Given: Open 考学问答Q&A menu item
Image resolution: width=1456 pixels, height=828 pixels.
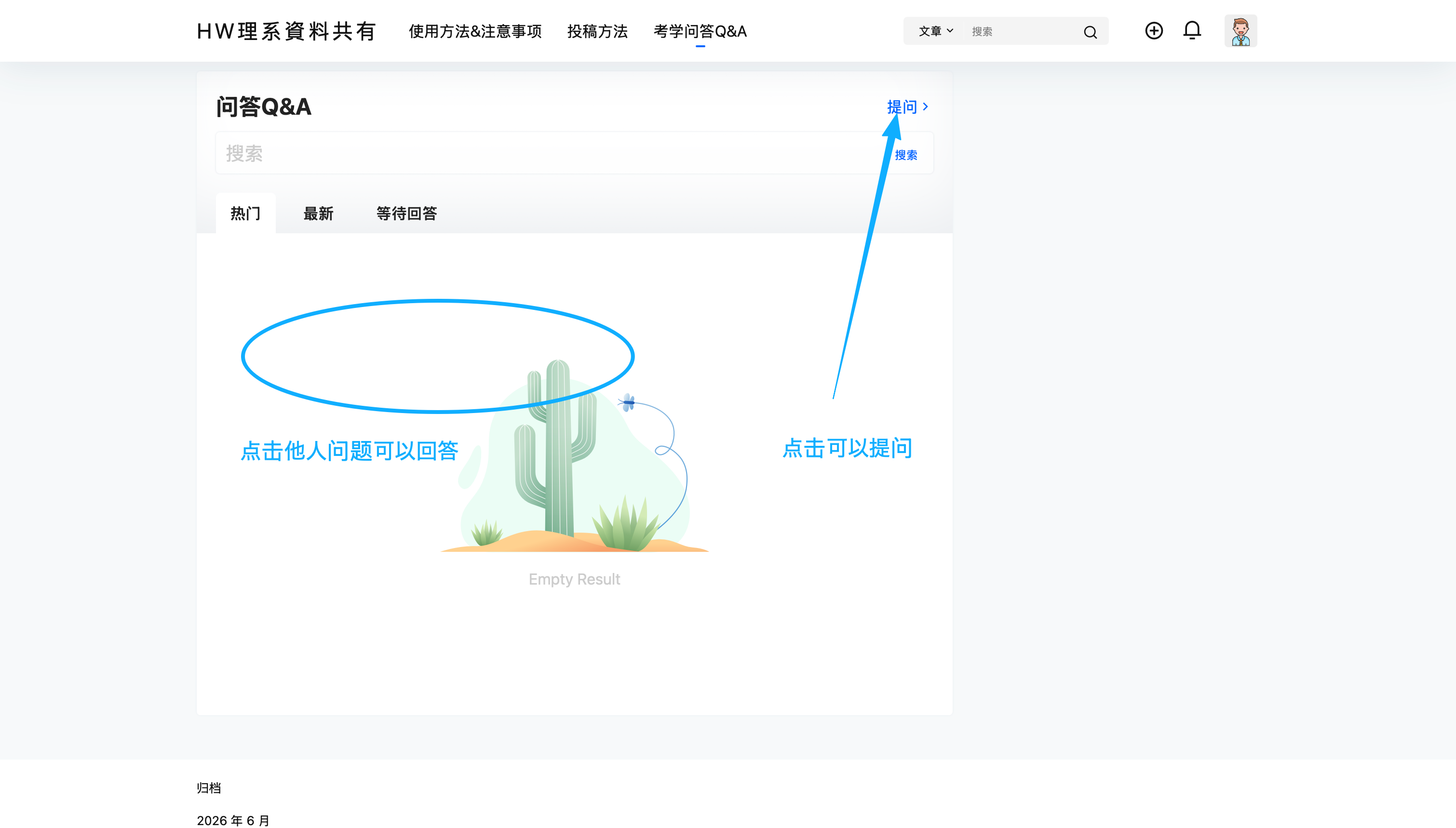Looking at the screenshot, I should tap(700, 31).
